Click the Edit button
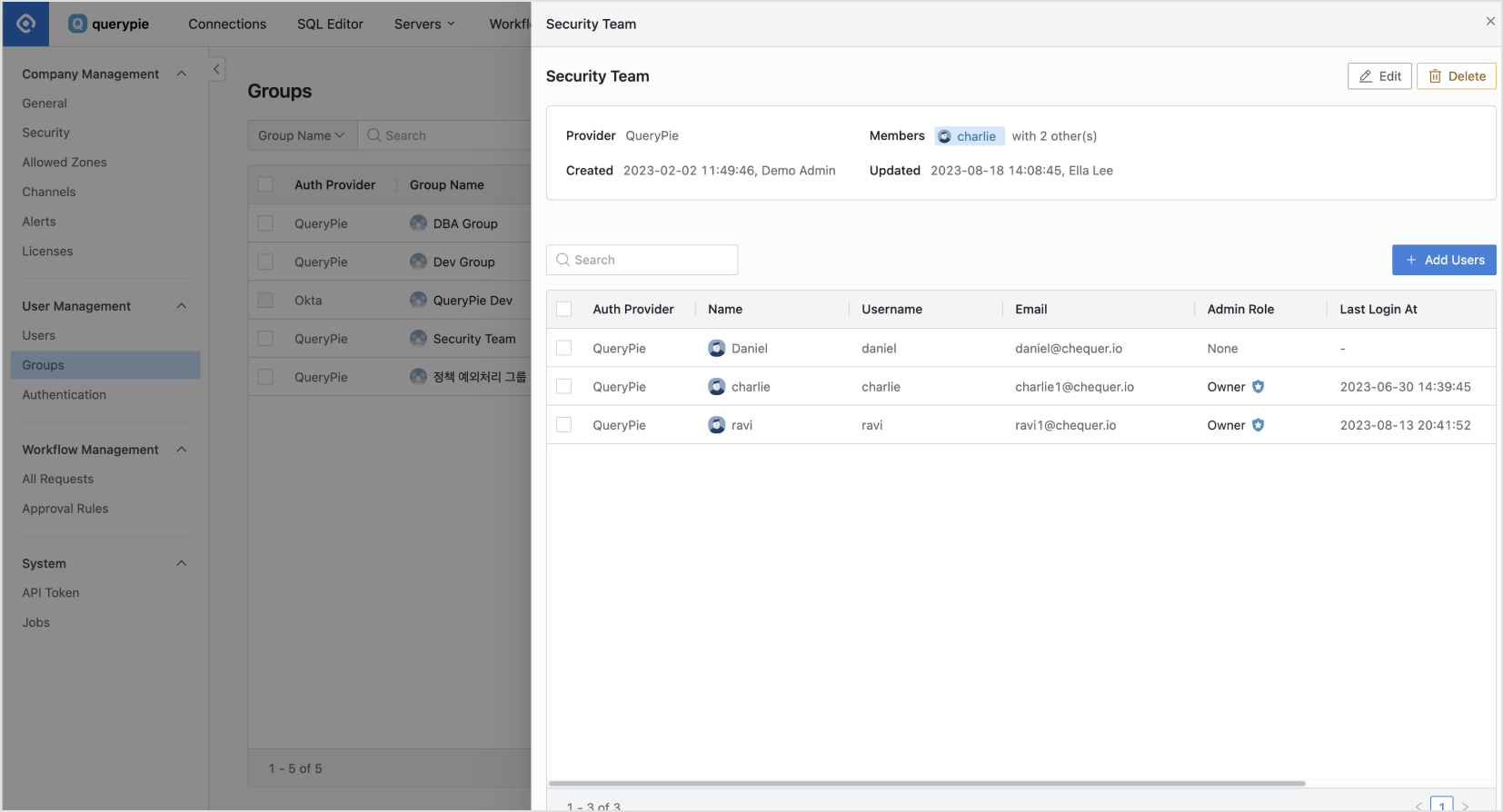The height and width of the screenshot is (812, 1503). (1379, 76)
